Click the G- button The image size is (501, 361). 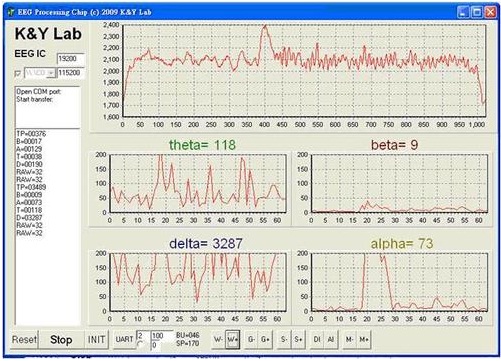(x=251, y=339)
